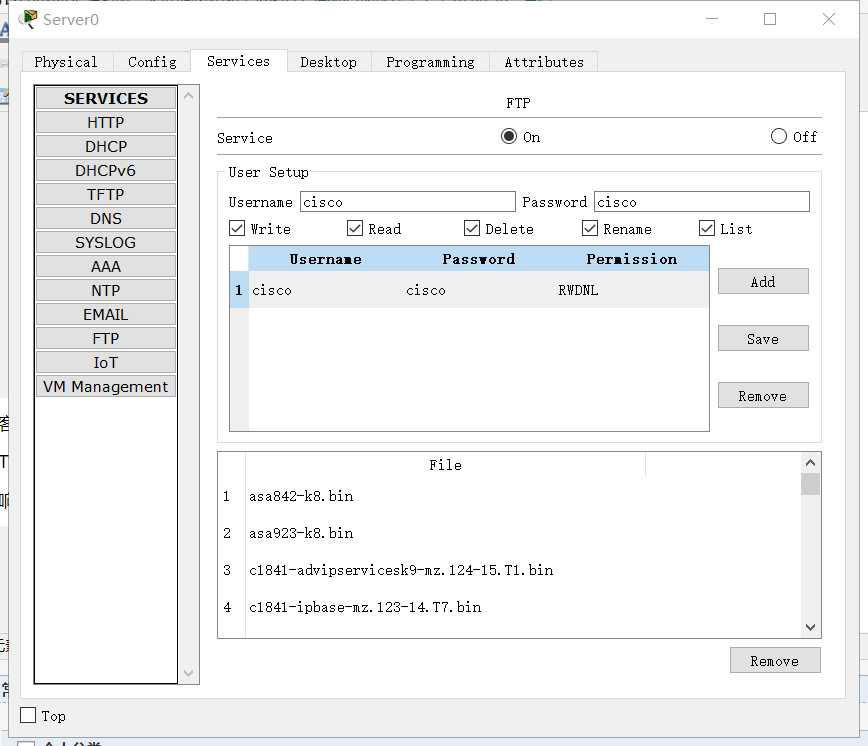
Task: Open VM Management service
Action: [106, 386]
